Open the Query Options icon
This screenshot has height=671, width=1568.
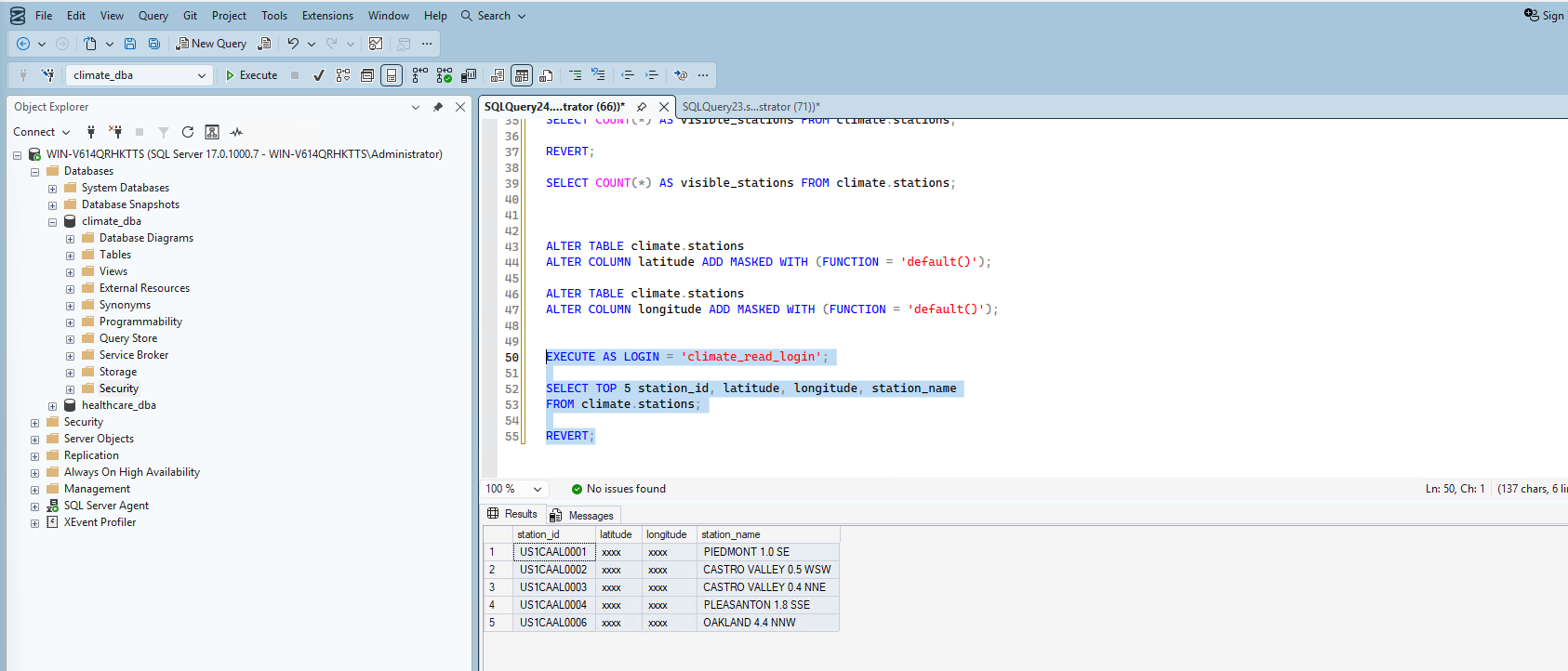tap(367, 75)
